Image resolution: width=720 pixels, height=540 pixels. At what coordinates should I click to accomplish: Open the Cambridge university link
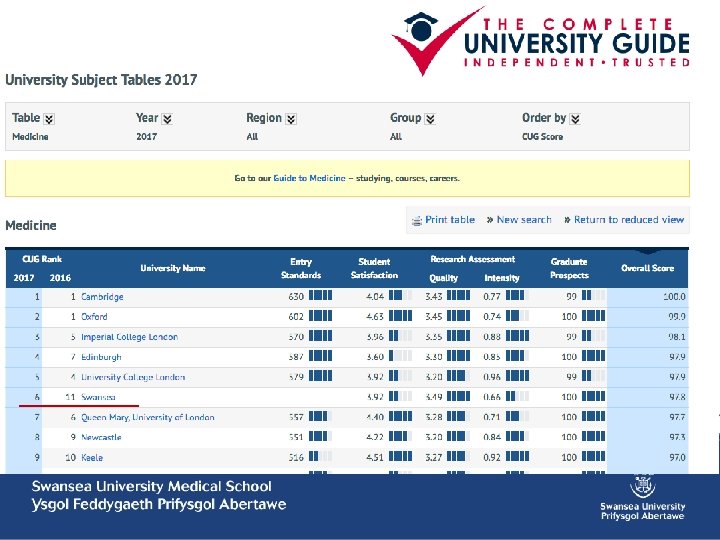point(102,297)
